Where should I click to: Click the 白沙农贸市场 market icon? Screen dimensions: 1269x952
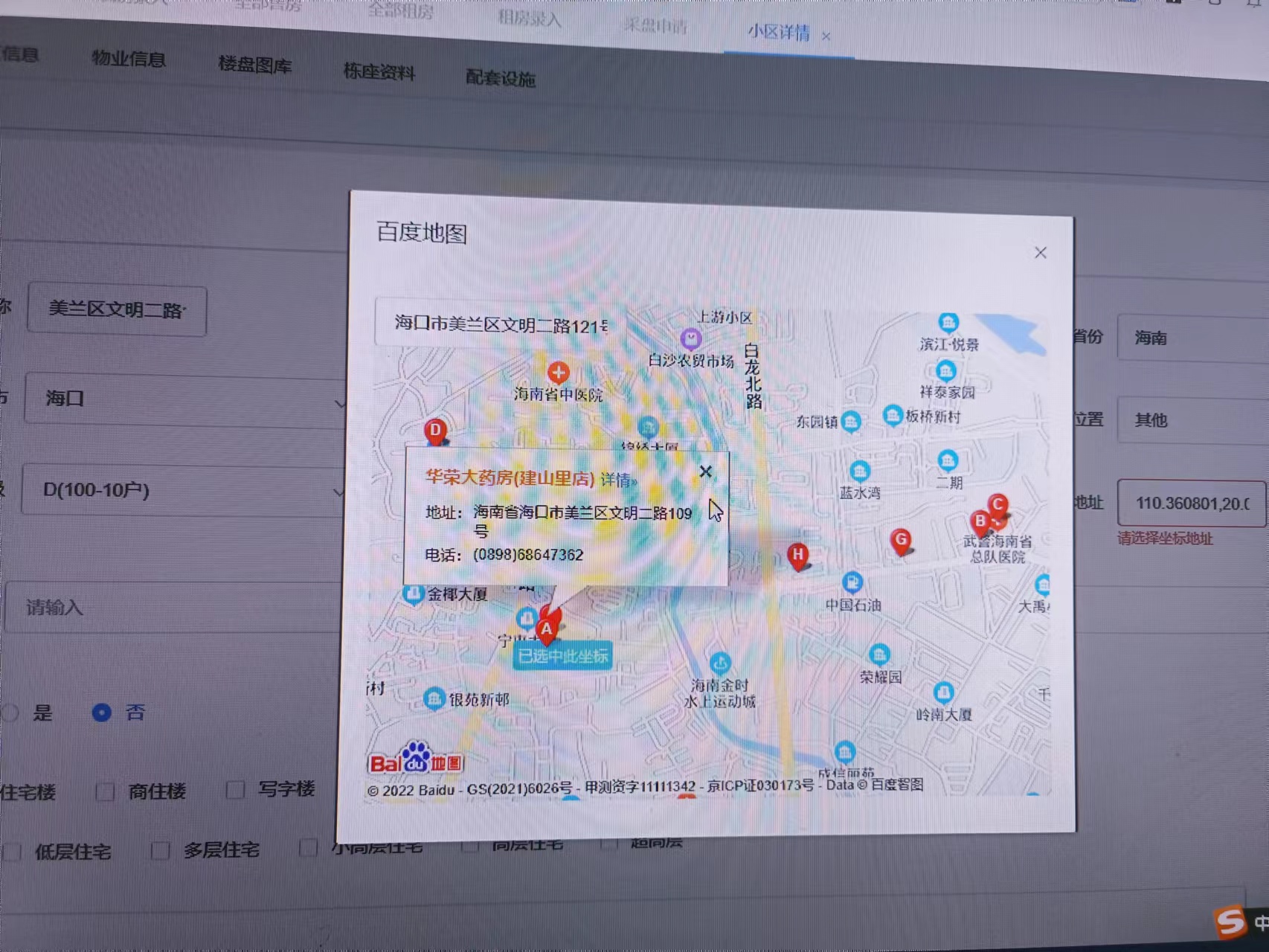(690, 339)
